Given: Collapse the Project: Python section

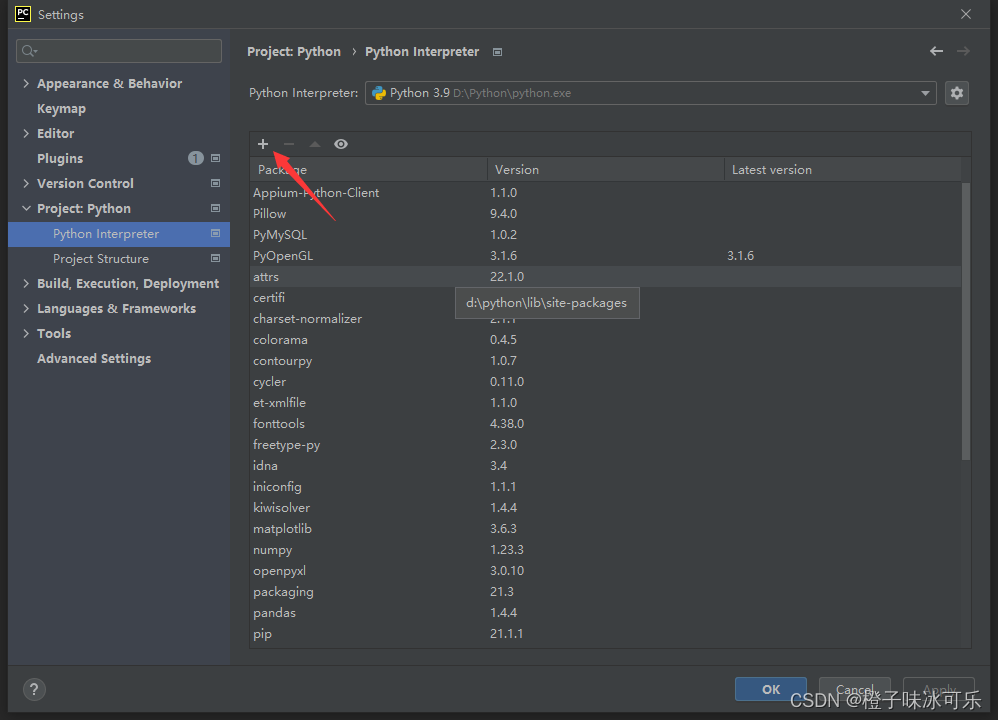Looking at the screenshot, I should (x=26, y=208).
